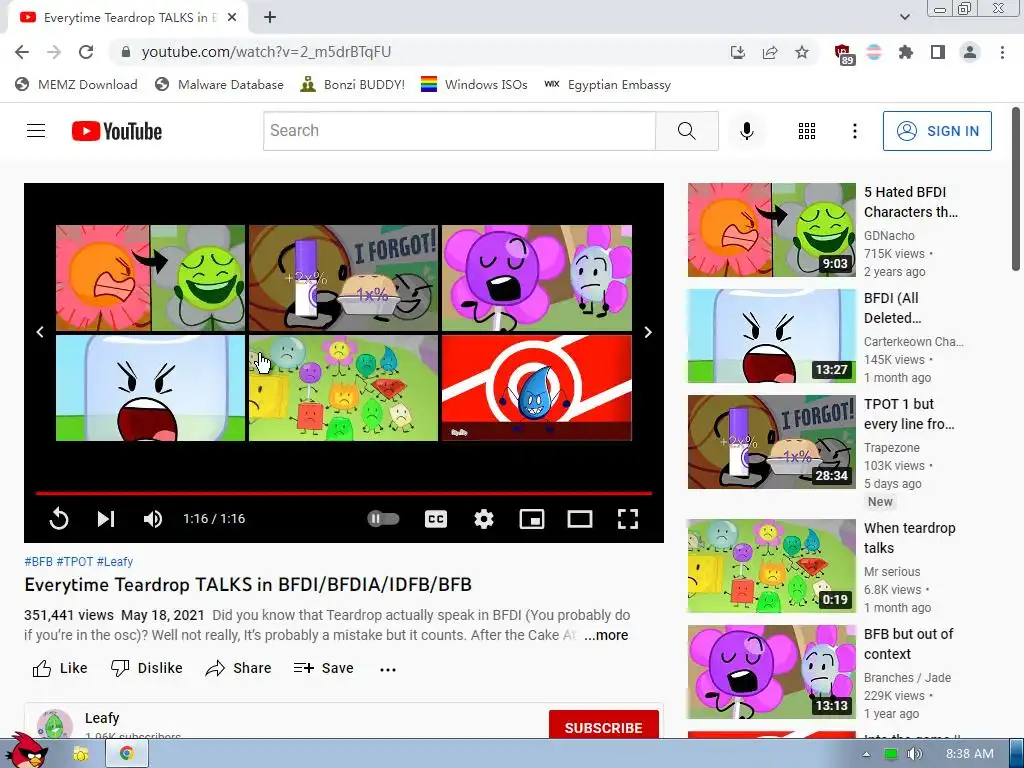Open Leafy channel avatar
The width and height of the screenshot is (1024, 768).
coord(55,724)
